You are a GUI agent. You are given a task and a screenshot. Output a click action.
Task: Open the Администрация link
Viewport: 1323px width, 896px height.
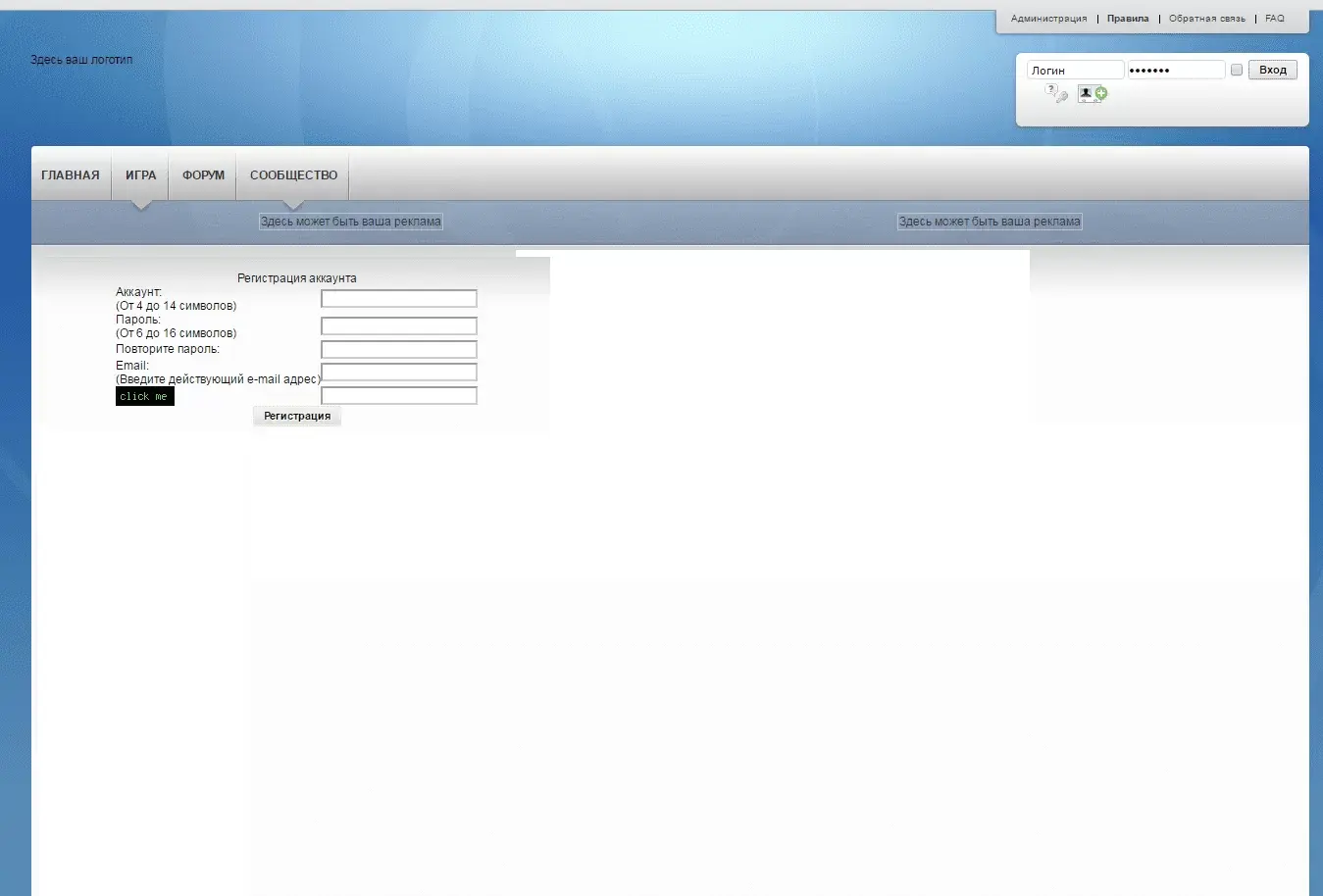click(1048, 19)
